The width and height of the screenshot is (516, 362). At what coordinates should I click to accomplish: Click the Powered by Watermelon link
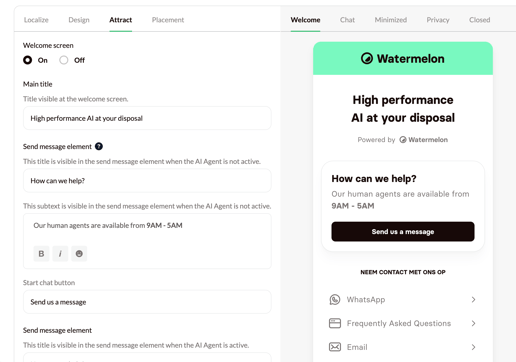(403, 140)
